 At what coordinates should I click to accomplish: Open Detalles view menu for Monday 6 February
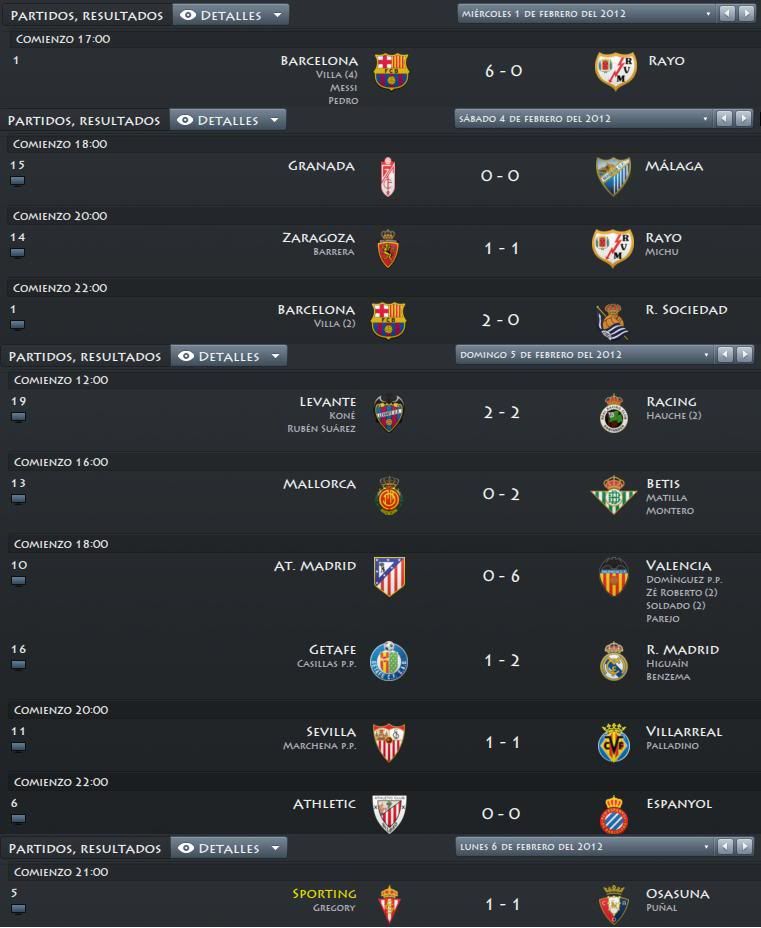[x=229, y=848]
